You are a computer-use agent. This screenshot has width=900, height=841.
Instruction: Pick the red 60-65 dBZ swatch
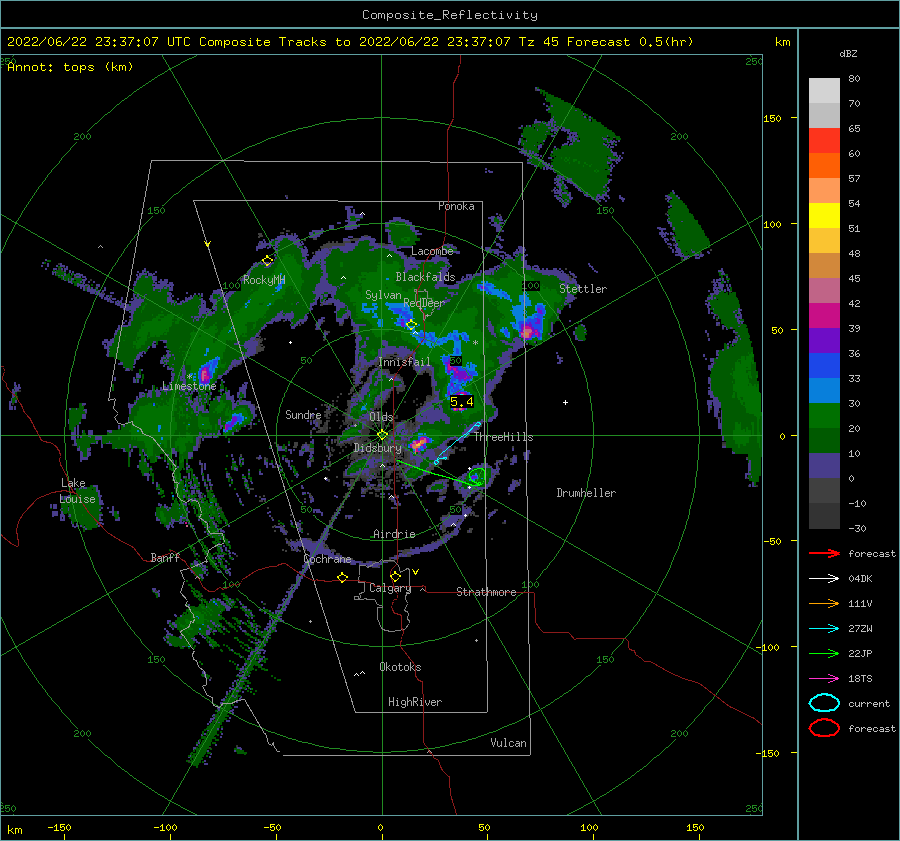(x=824, y=141)
